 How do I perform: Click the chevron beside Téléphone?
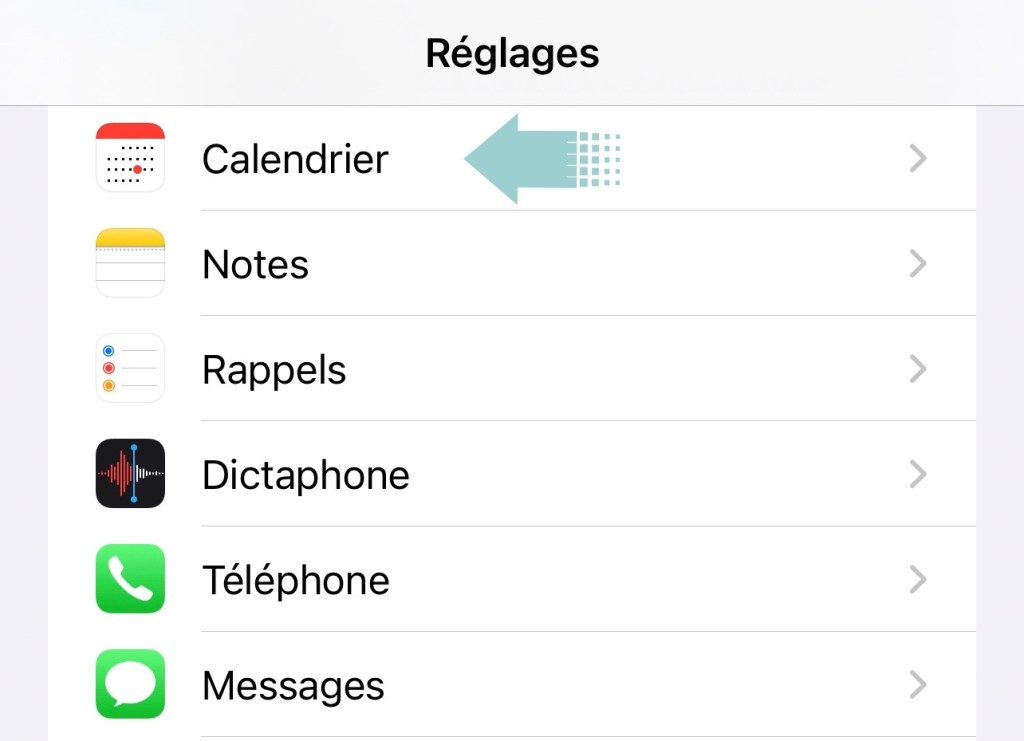click(x=918, y=579)
